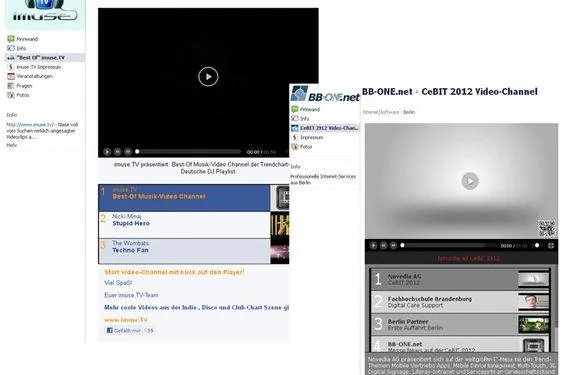562x375 pixels.
Task: Follow the www.imuse.tv link in Info
Action: [30, 125]
